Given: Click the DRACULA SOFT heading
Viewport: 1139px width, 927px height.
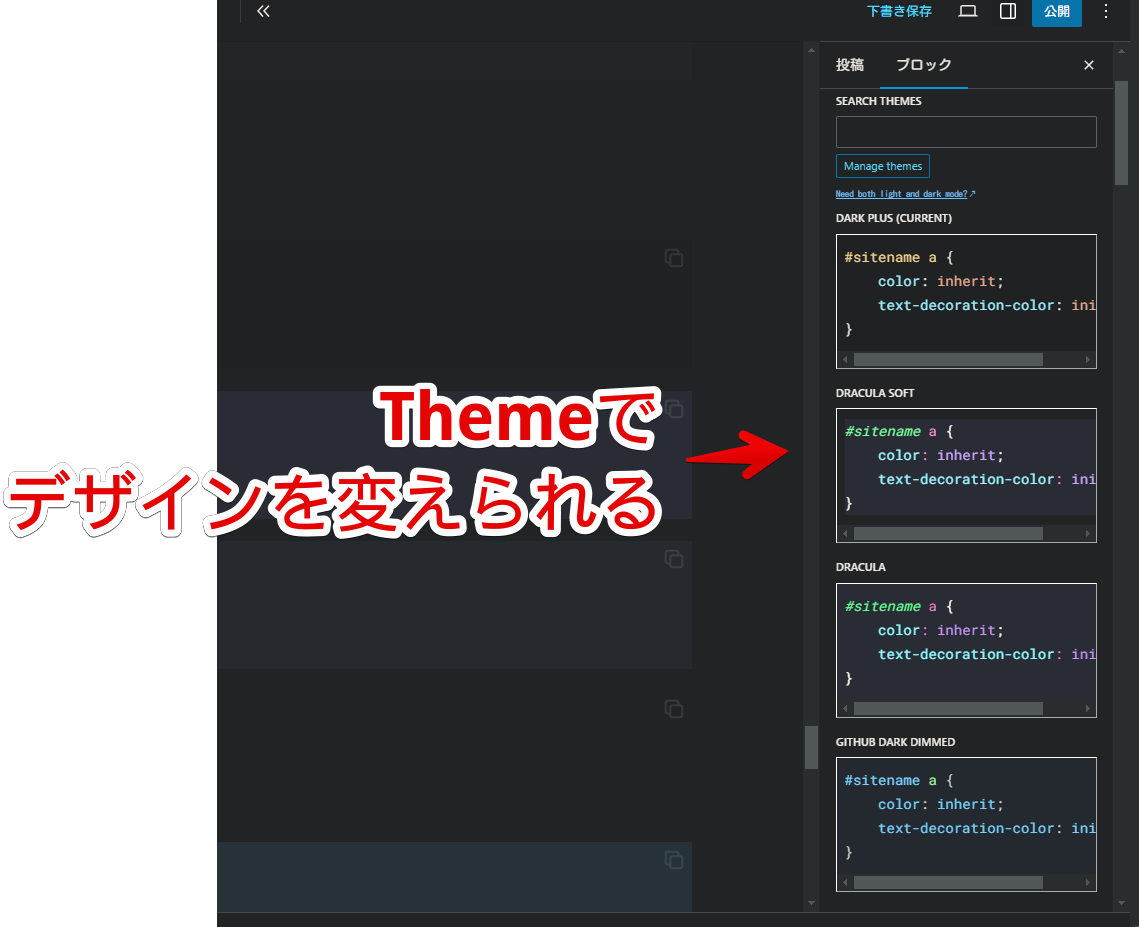Looking at the screenshot, I should tap(875, 393).
